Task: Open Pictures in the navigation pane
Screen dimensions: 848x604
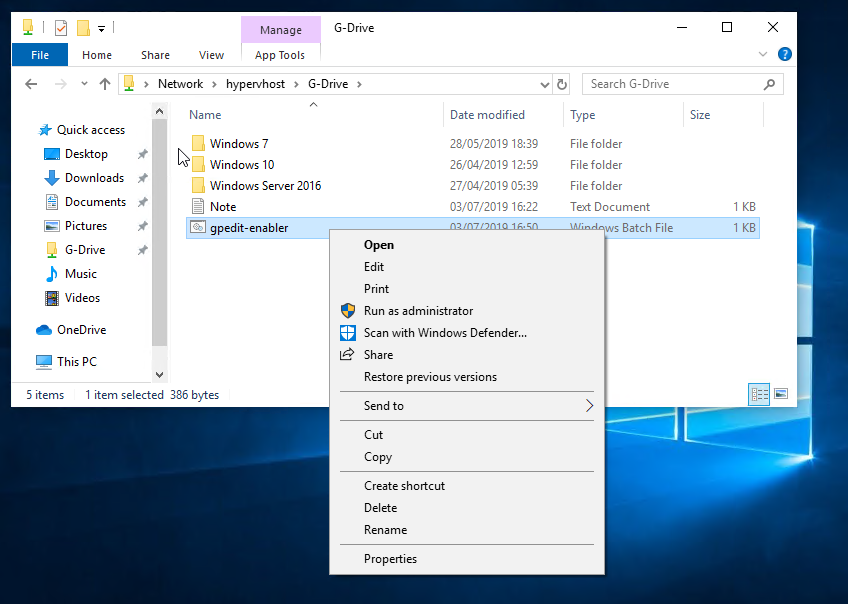Action: [85, 225]
